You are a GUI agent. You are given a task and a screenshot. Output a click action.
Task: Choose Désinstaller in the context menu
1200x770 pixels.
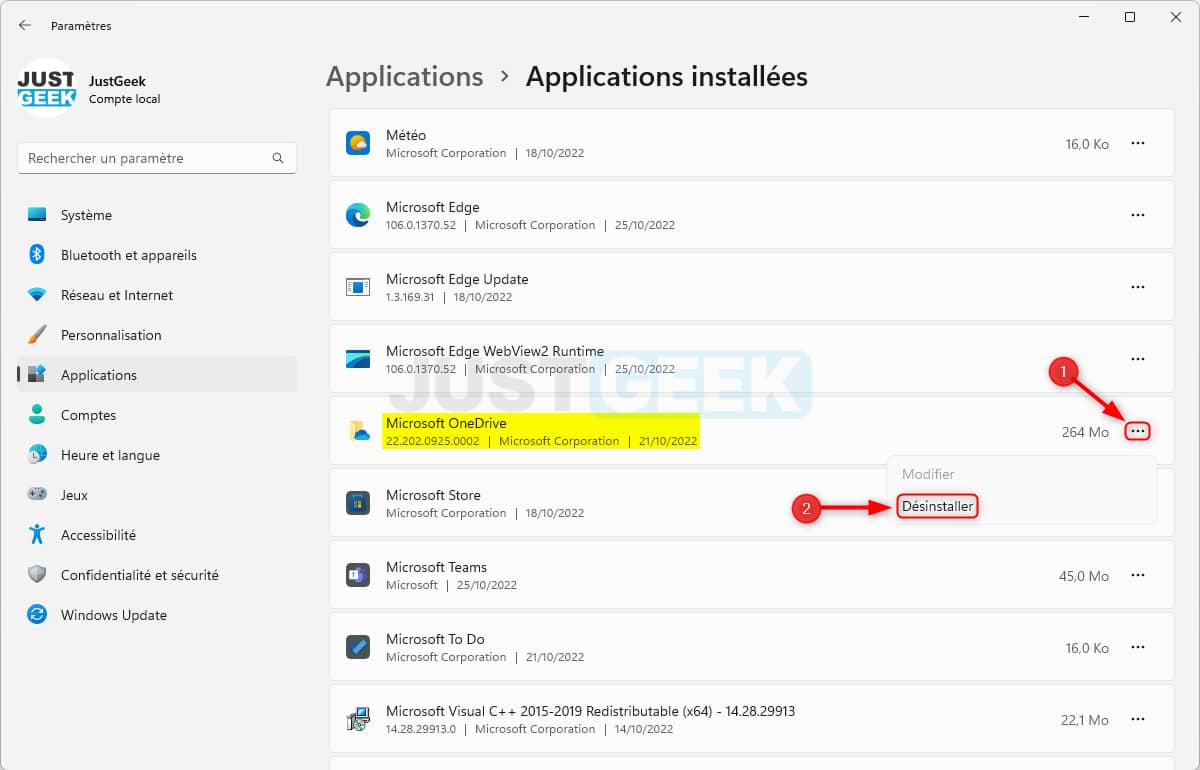(x=937, y=507)
